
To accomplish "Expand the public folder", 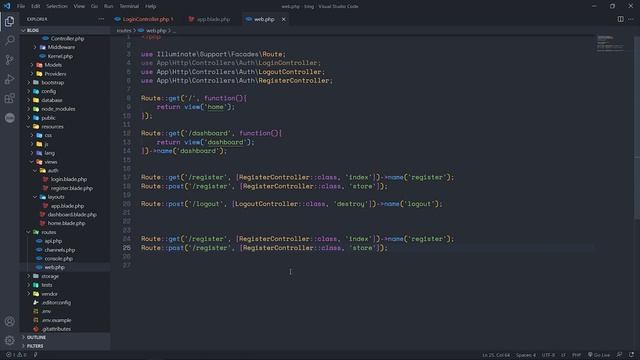I will click(x=65, y=118).
